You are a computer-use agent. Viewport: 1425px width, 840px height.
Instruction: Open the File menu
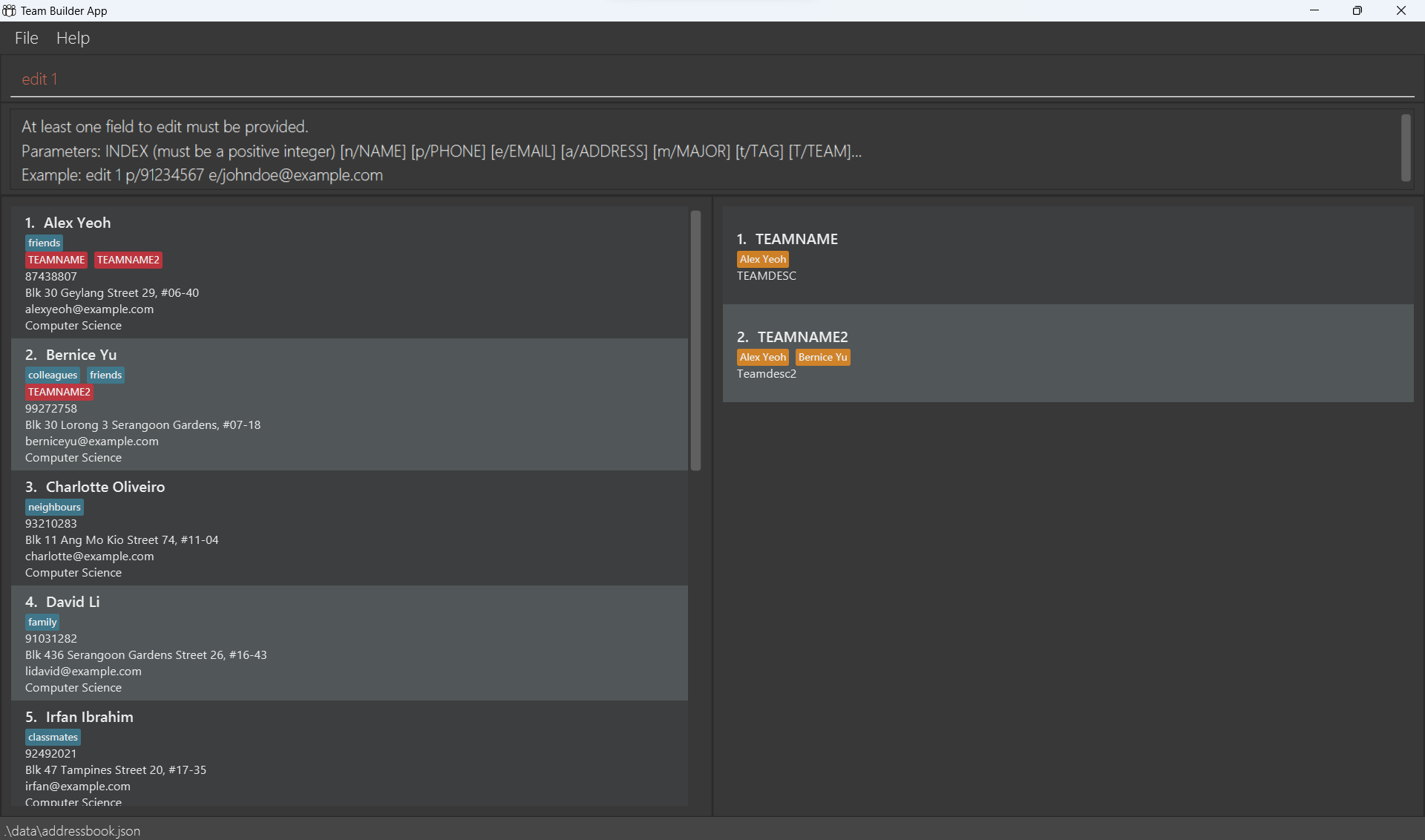click(x=26, y=38)
